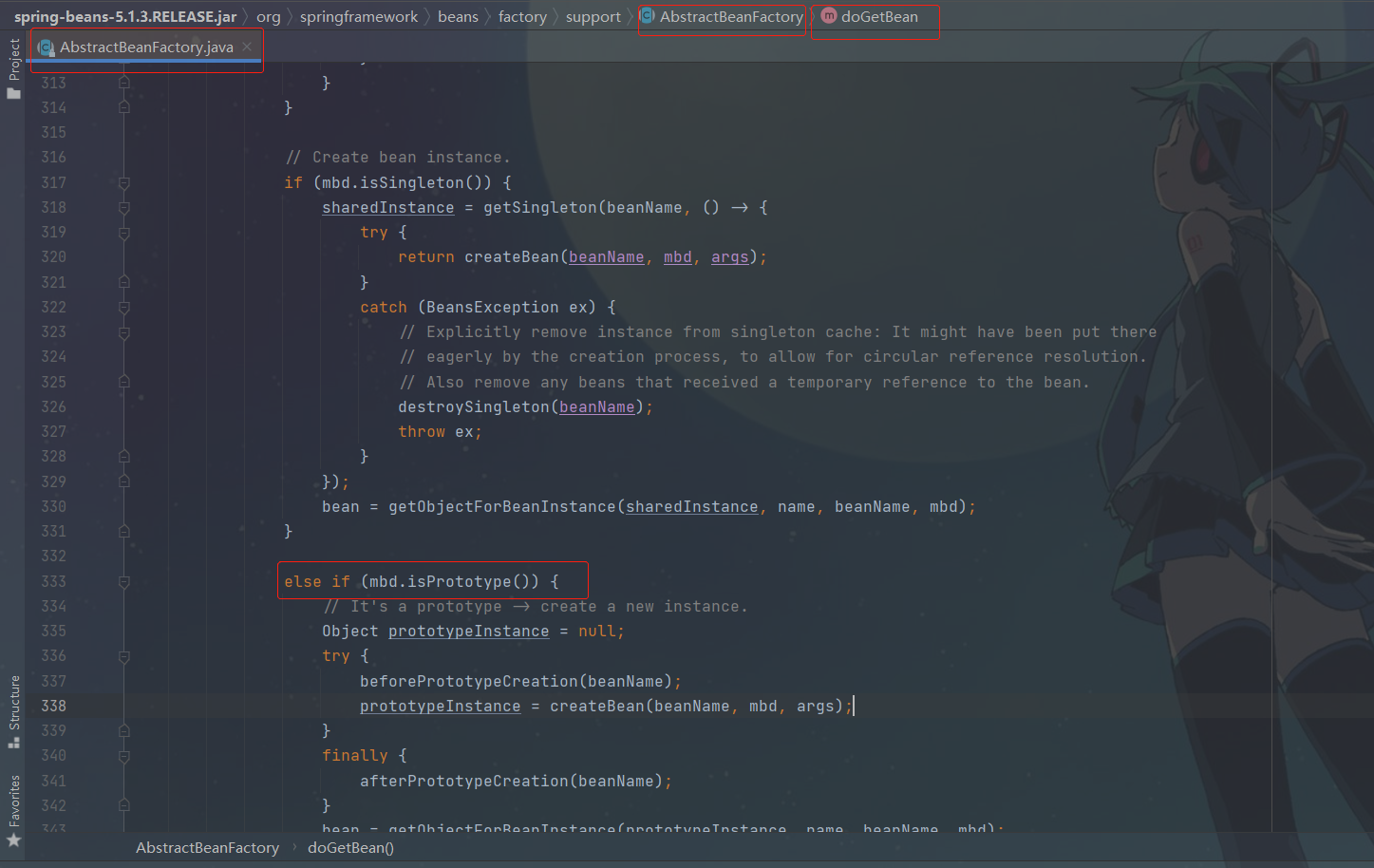This screenshot has height=868, width=1374.
Task: Click the support package breadcrumb
Action: pyautogui.click(x=593, y=17)
